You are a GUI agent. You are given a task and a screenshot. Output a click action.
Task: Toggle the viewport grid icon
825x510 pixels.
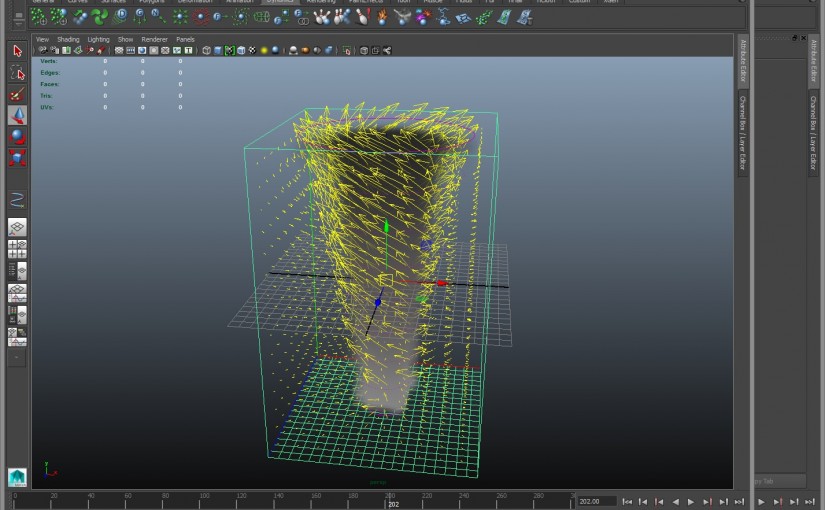coord(119,51)
